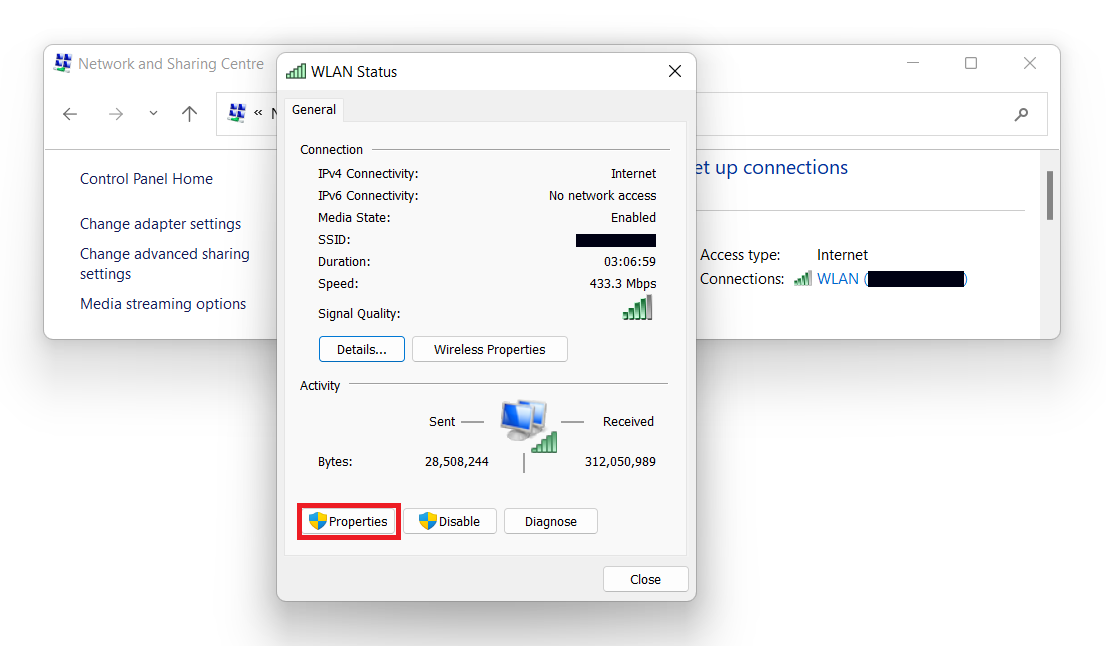
Task: Disable the WLAN connection
Action: pos(450,521)
